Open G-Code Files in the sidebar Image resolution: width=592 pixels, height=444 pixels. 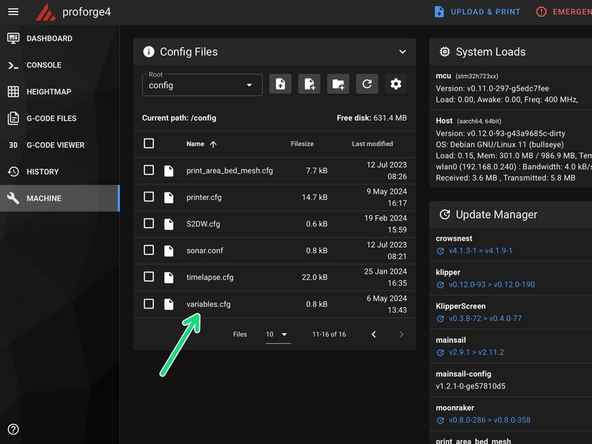click(x=60, y=118)
